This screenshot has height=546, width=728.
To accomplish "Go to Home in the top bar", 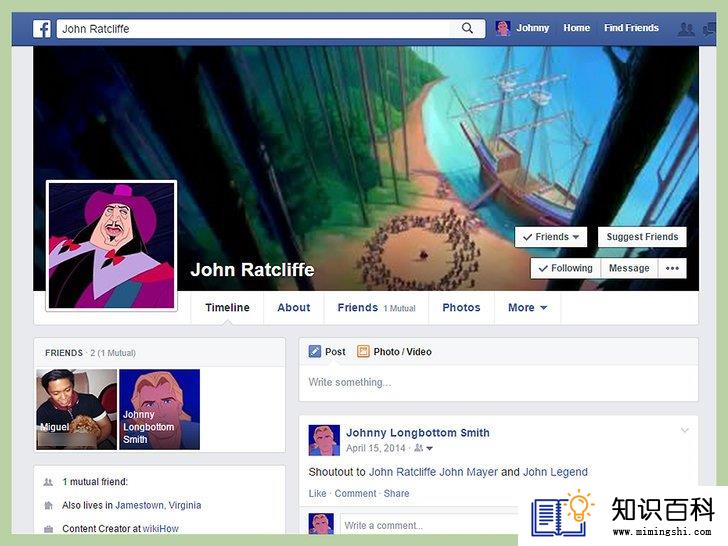I will pos(577,28).
